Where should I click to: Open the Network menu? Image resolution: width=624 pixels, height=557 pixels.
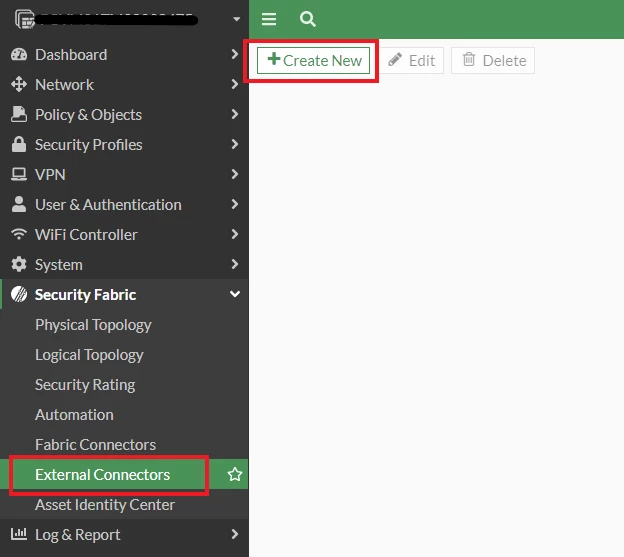[x=124, y=84]
